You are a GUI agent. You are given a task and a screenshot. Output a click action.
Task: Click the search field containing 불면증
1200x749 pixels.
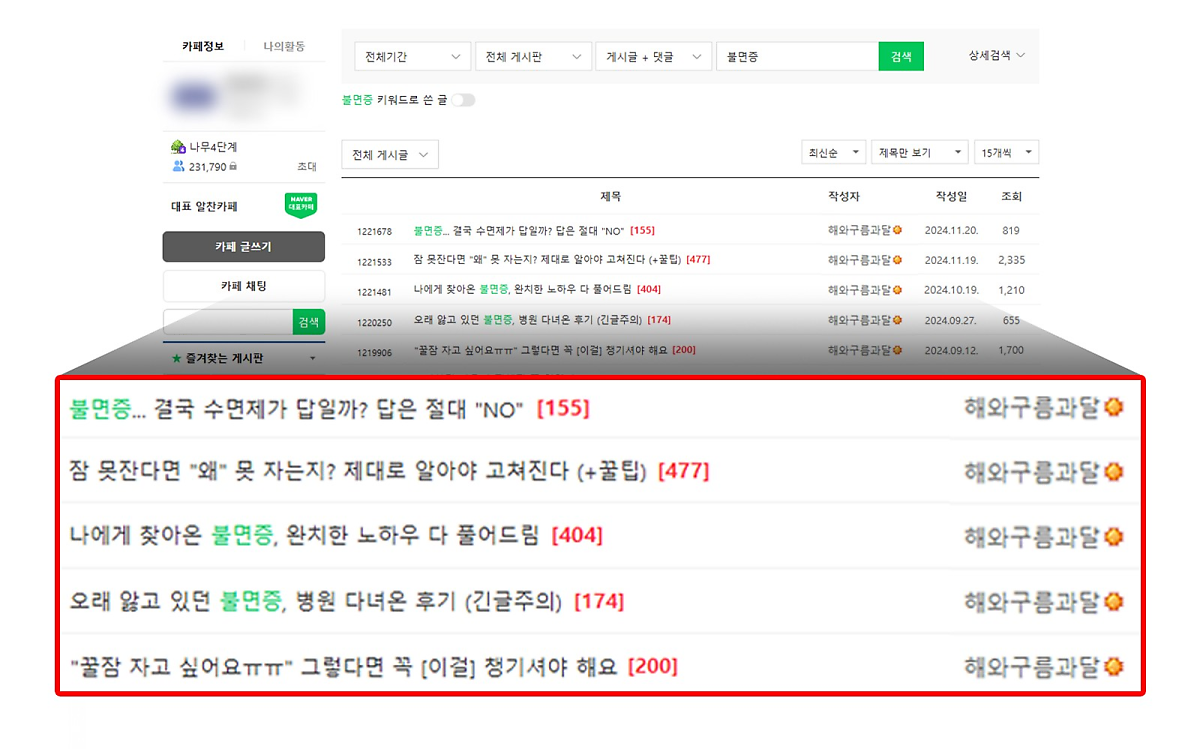pos(797,57)
